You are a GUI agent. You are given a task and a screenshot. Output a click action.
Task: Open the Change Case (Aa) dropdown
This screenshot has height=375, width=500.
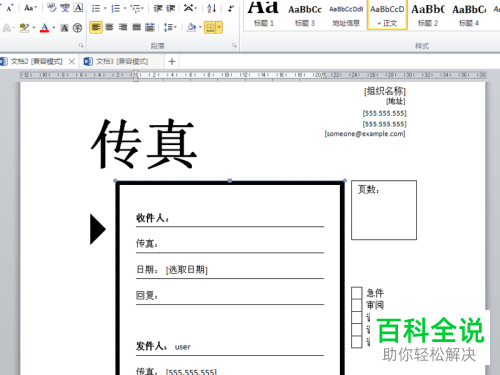pyautogui.click(x=30, y=8)
